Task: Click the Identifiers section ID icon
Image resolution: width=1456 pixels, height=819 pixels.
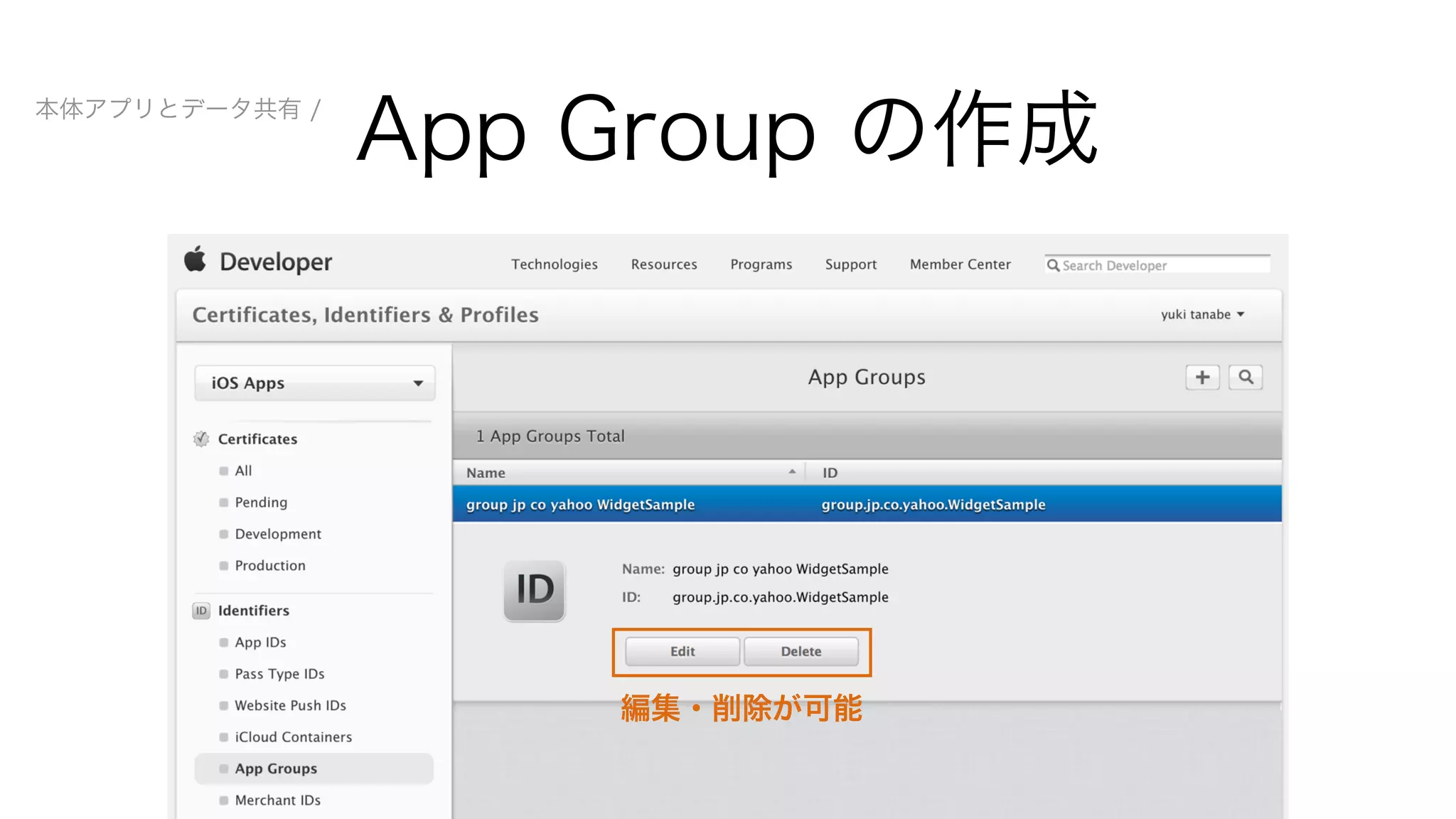Action: pos(201,611)
